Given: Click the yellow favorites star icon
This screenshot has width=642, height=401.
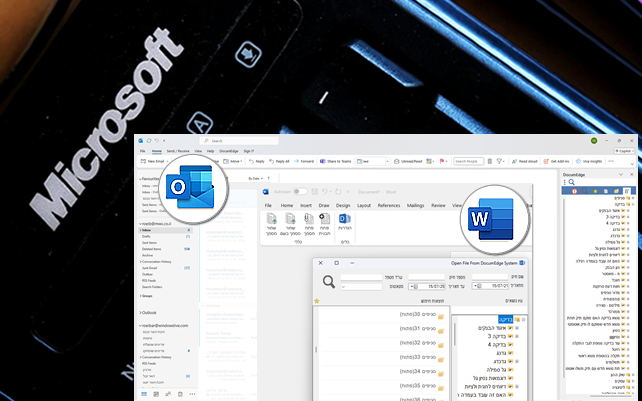Looking at the screenshot, I should 317,300.
